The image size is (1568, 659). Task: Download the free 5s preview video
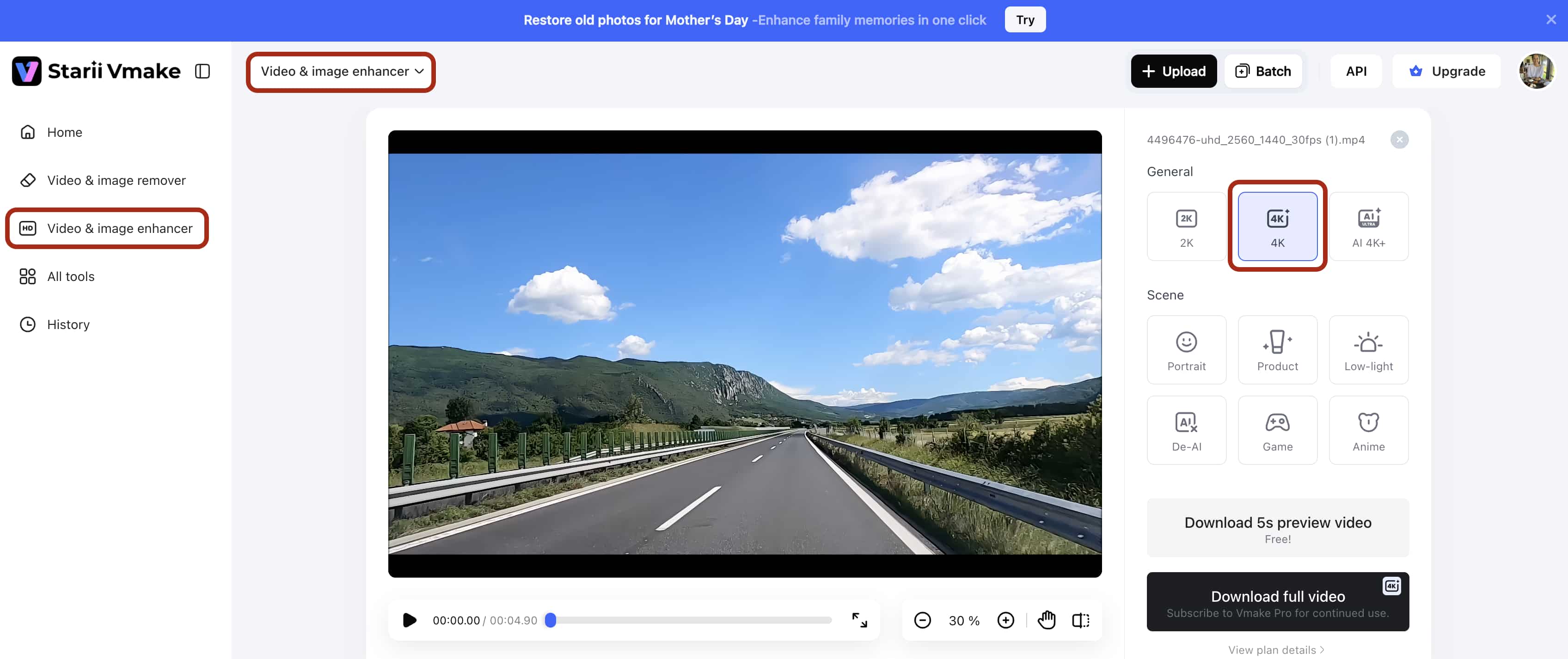(1277, 528)
